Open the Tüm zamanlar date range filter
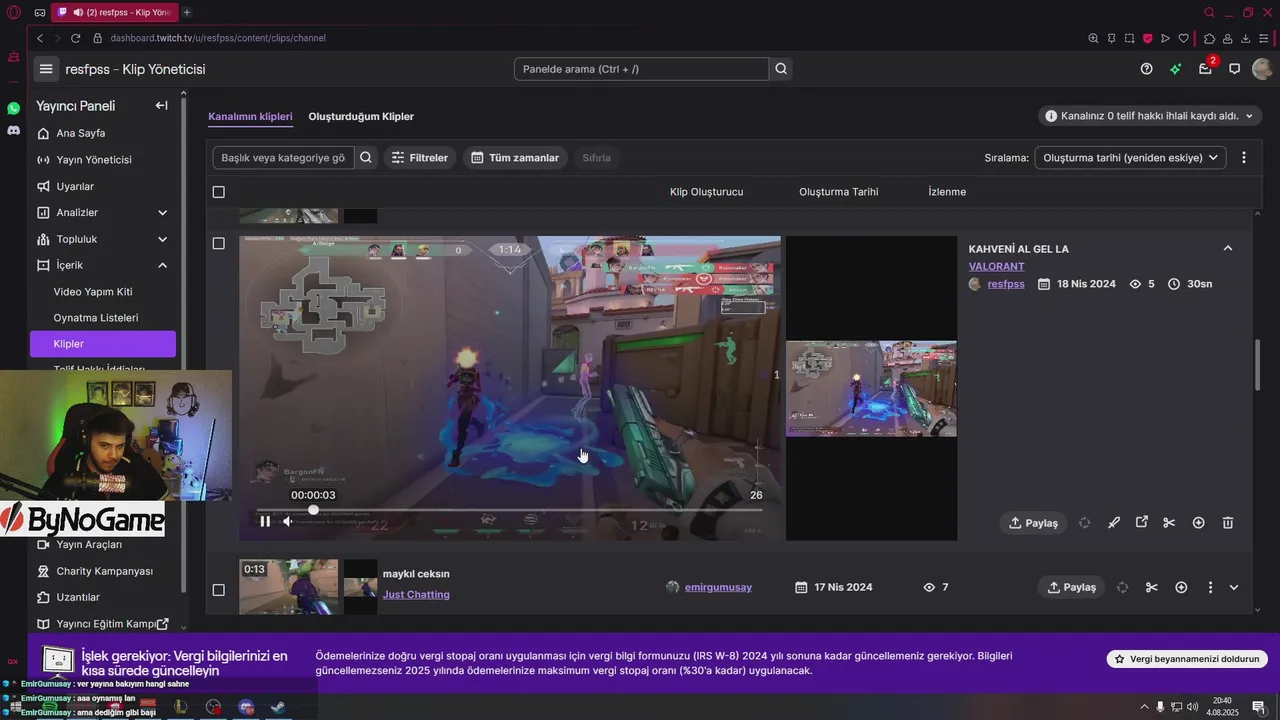 pyautogui.click(x=515, y=157)
